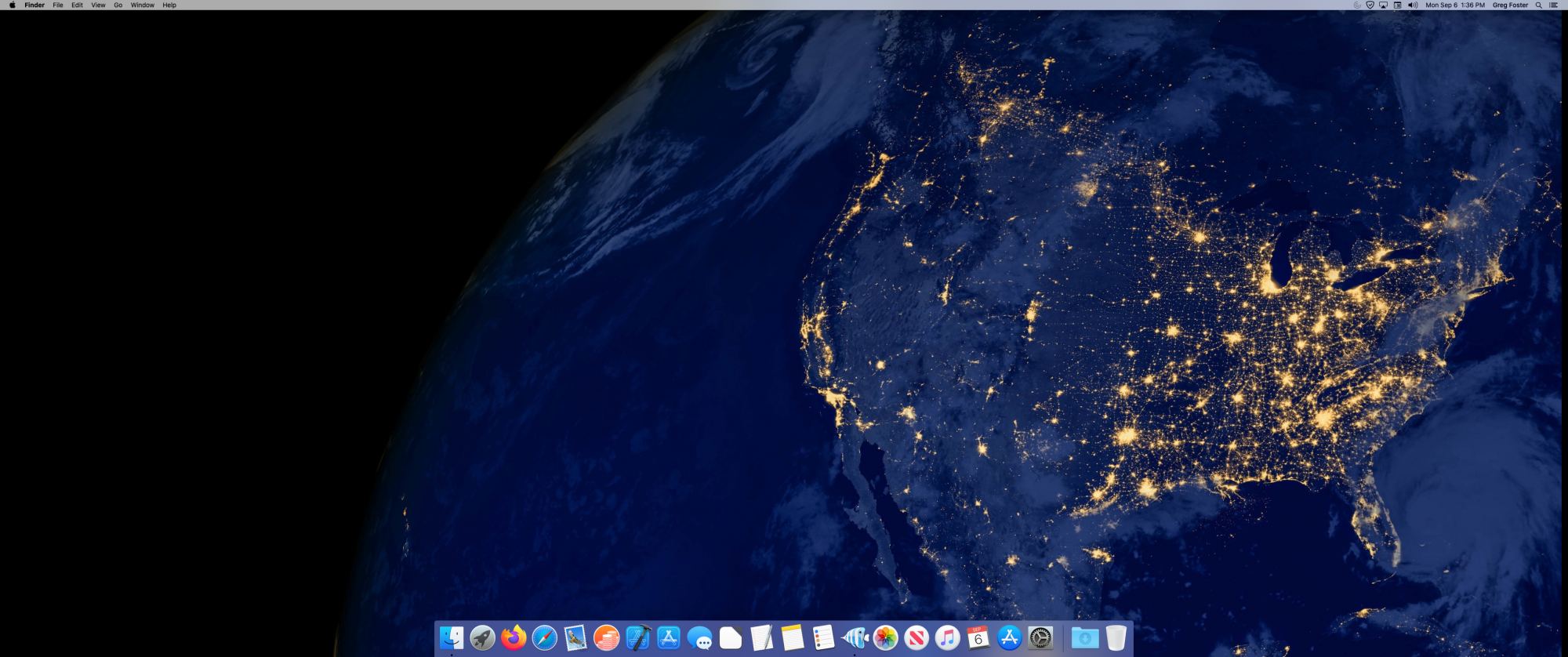Screen dimensions: 1568x657
Task: Open Greg Foster user menu
Action: (1511, 5)
